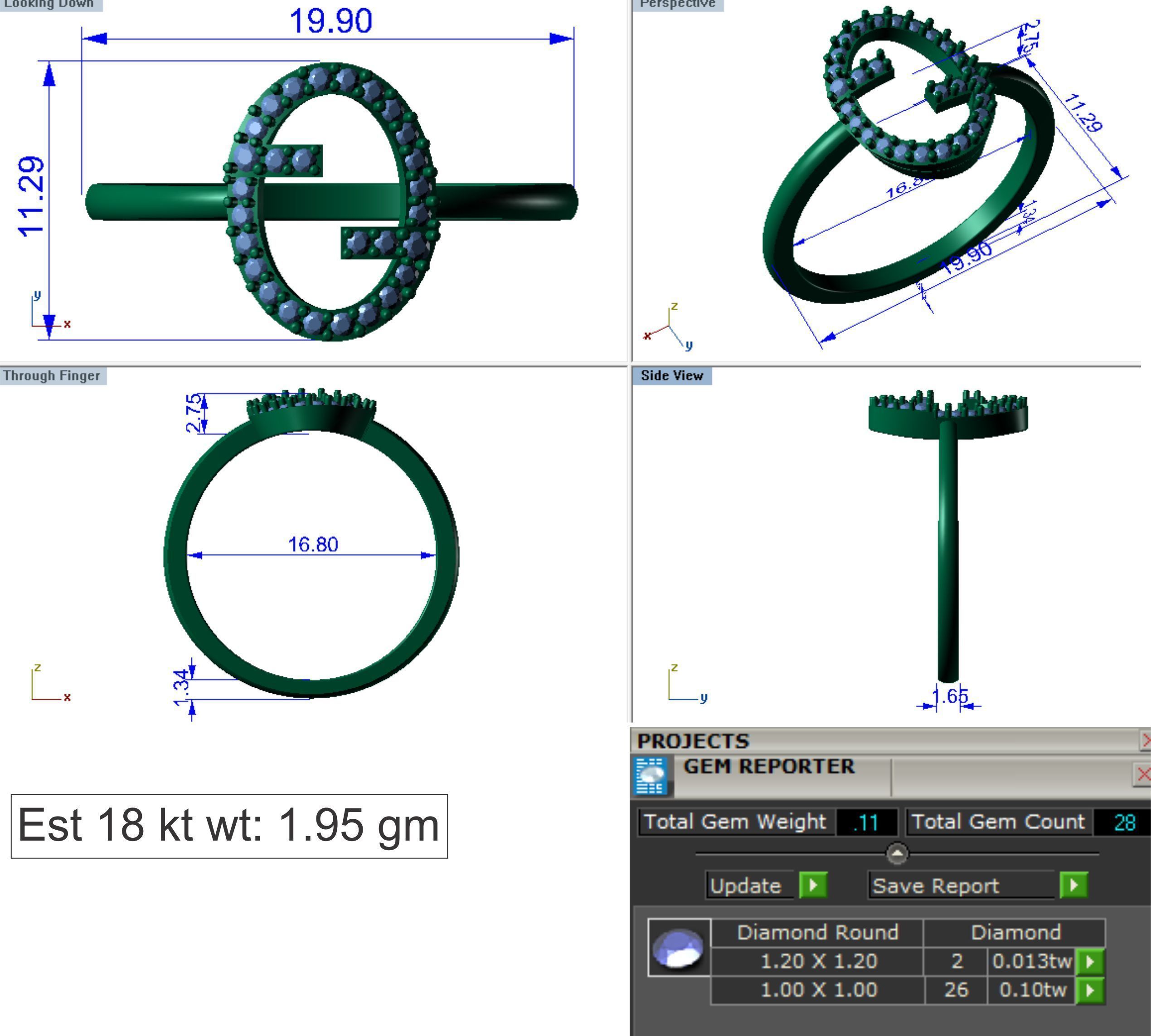Click the Update button
The image size is (1151, 1036).
click(750, 886)
